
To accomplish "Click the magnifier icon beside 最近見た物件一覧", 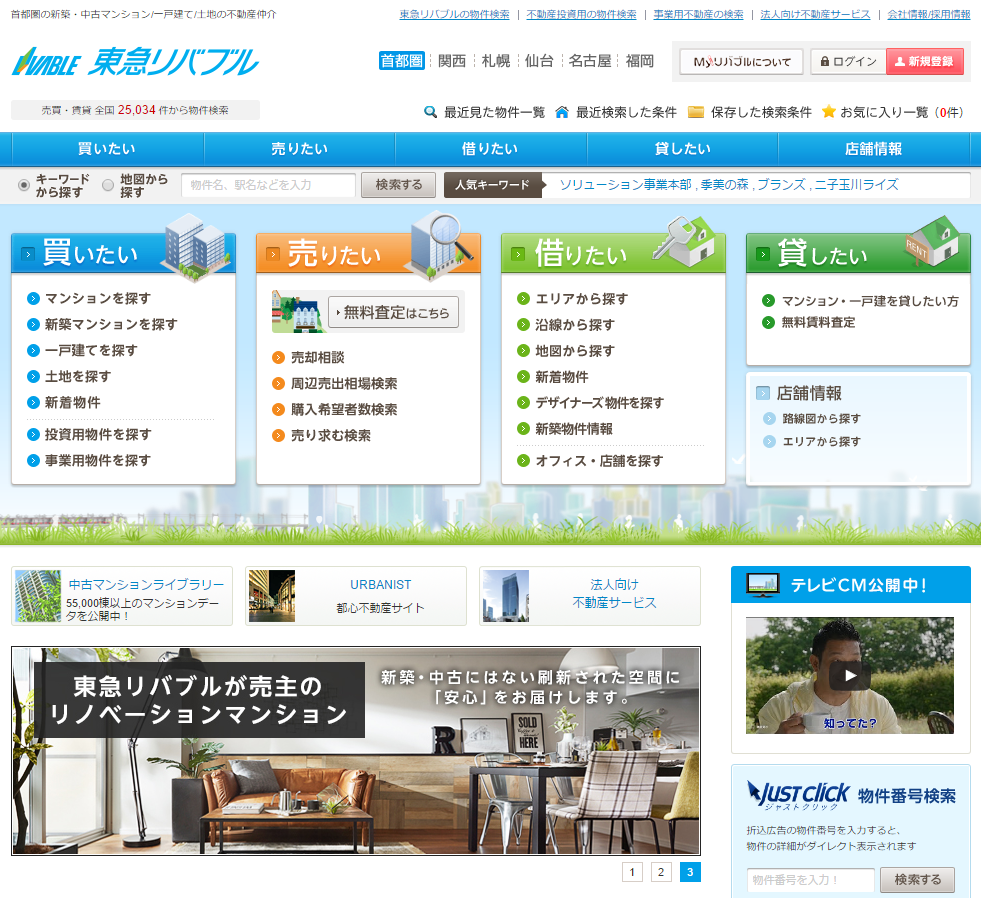I will pos(430,112).
